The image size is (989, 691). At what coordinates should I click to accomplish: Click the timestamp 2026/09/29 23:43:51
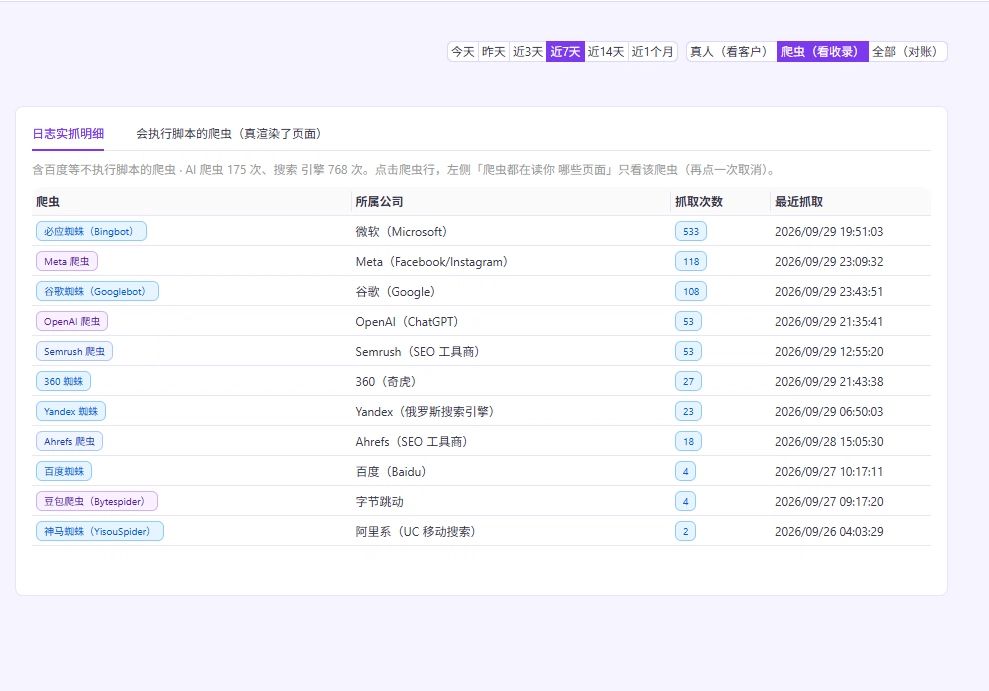point(829,291)
